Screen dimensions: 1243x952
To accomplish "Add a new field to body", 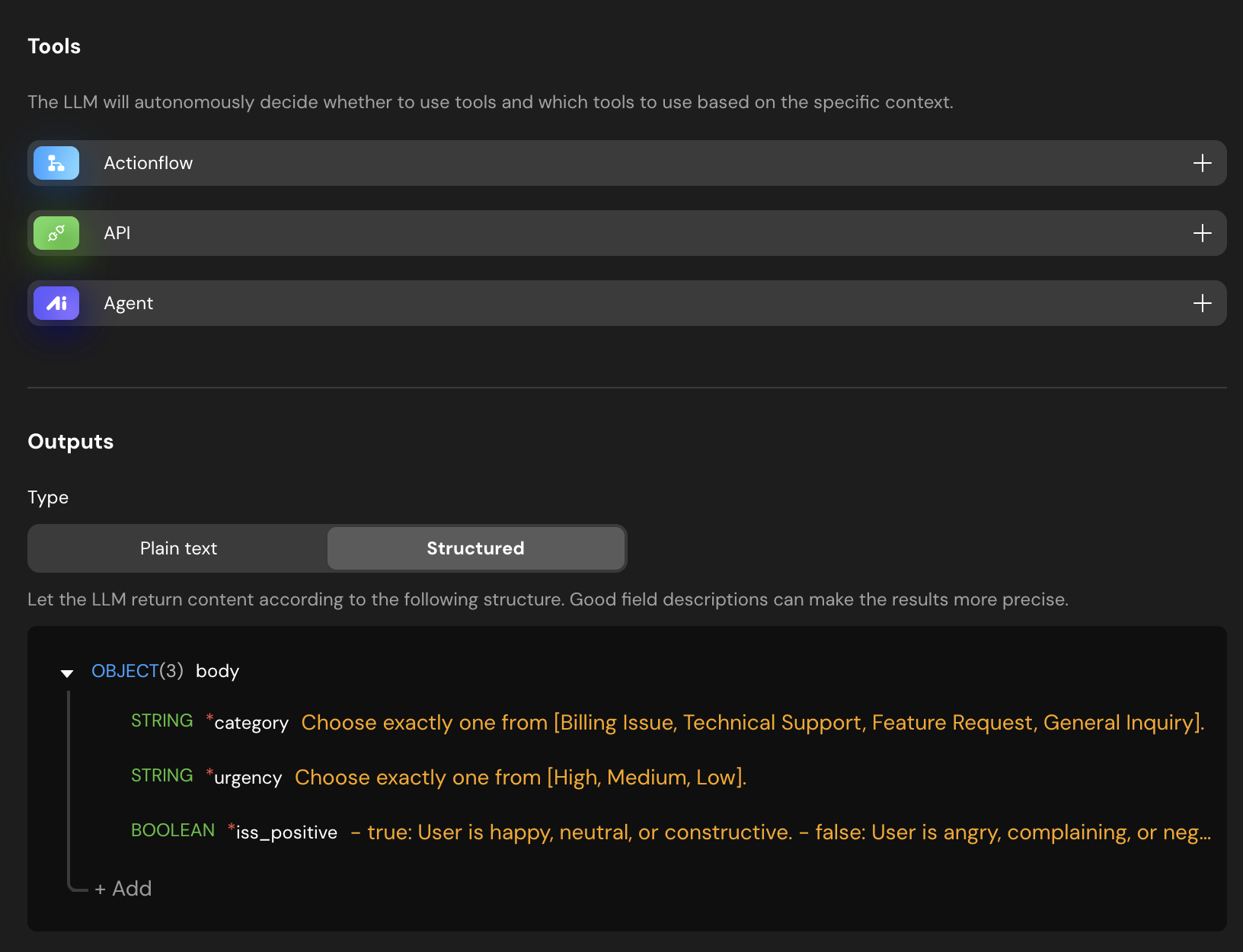I will click(123, 889).
